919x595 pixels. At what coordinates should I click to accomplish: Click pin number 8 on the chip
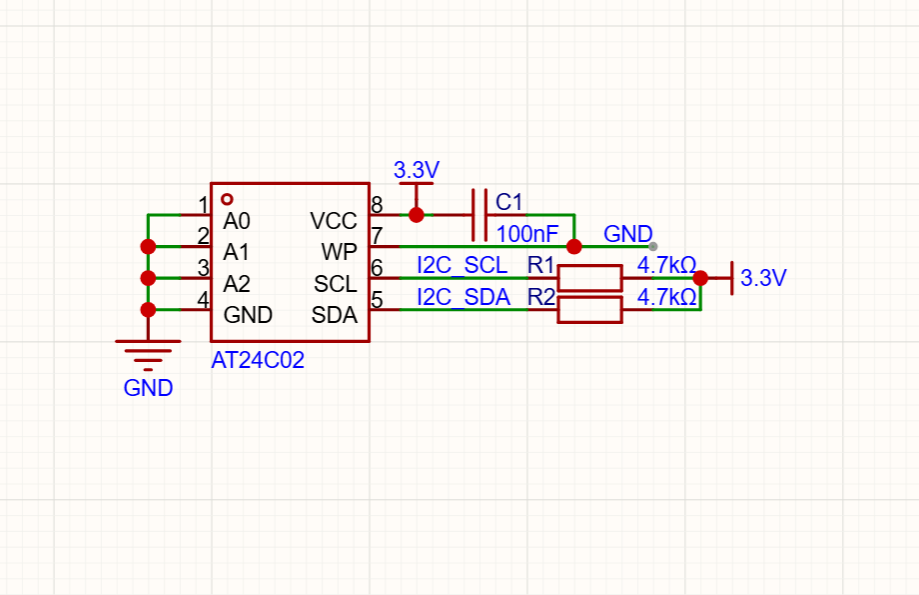tap(377, 205)
